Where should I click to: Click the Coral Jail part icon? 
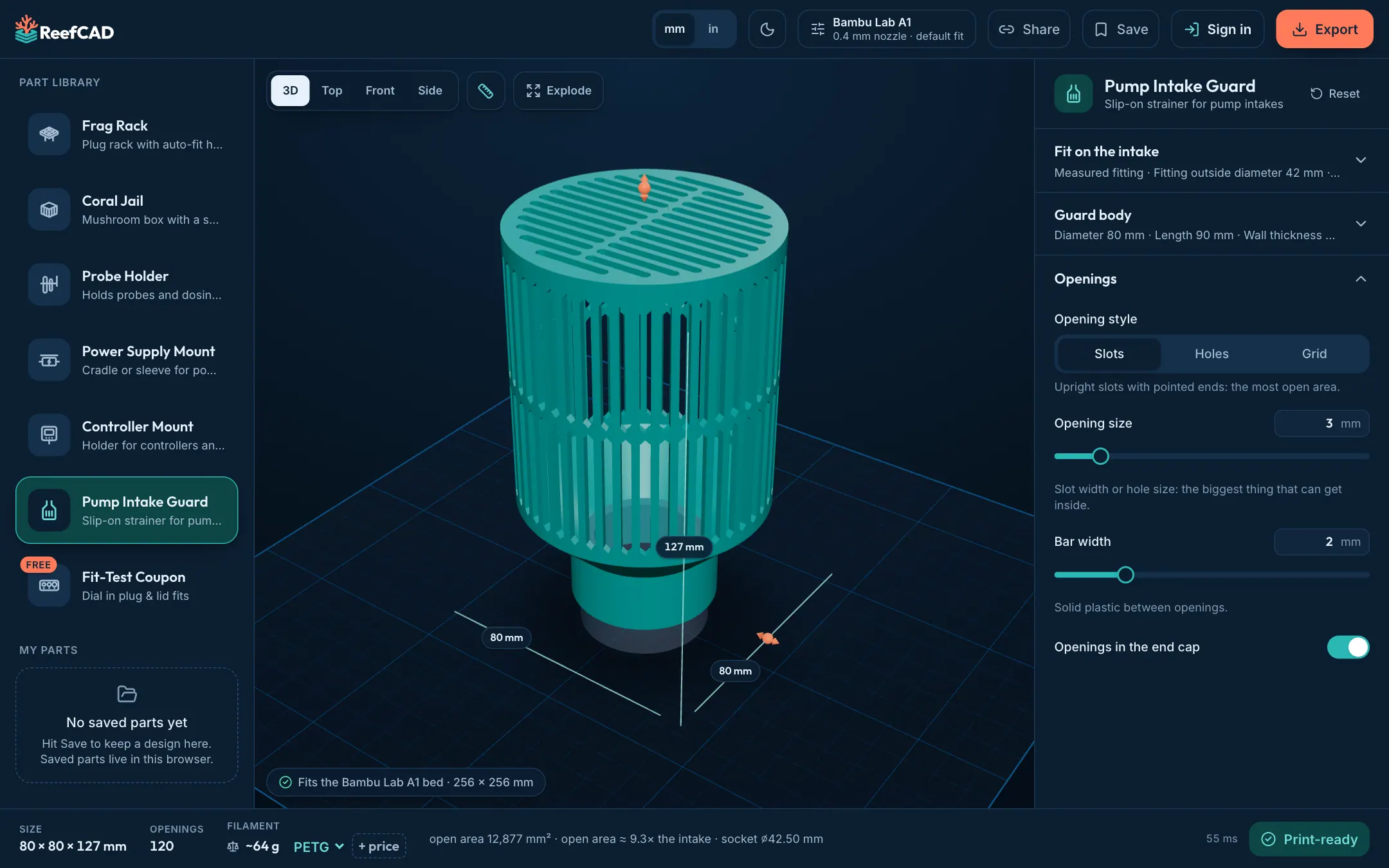[49, 209]
